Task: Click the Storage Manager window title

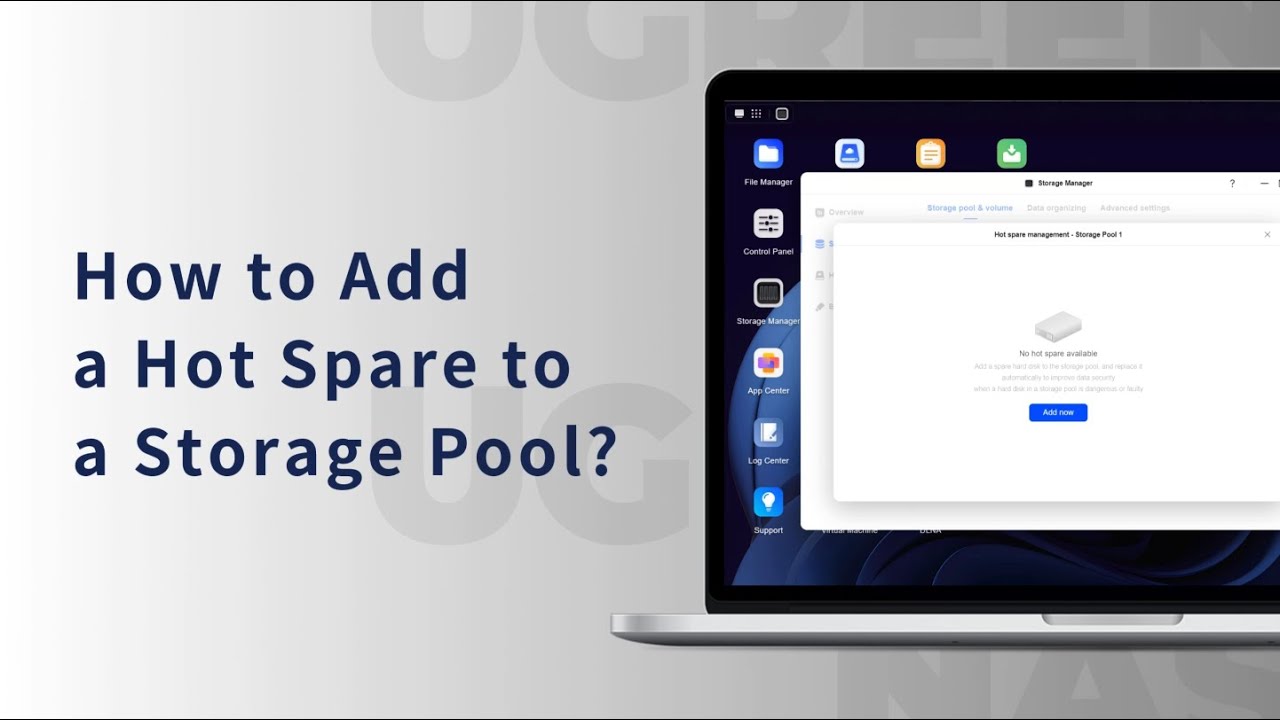Action: click(x=1065, y=184)
